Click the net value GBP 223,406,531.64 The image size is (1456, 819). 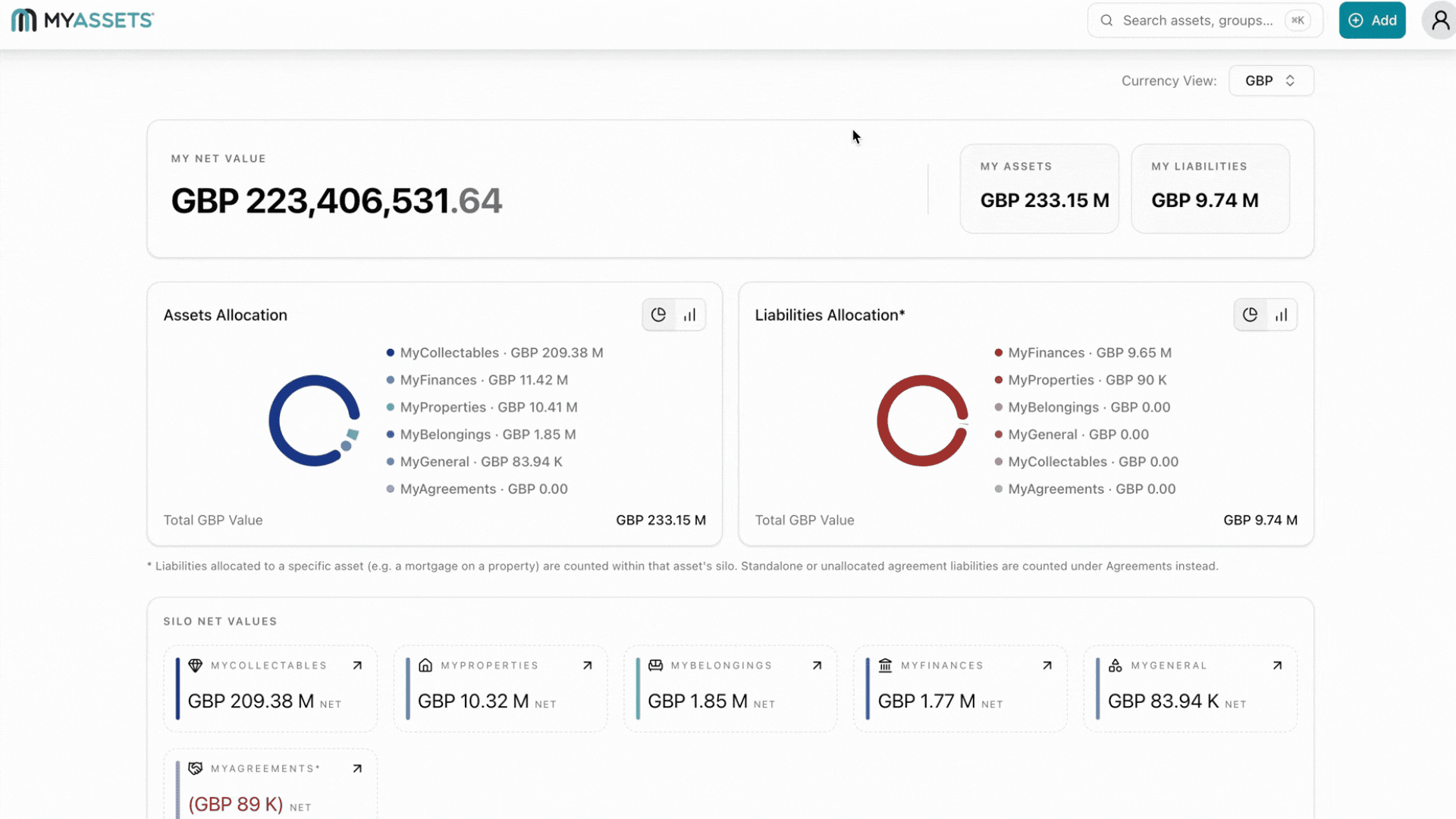tap(336, 201)
